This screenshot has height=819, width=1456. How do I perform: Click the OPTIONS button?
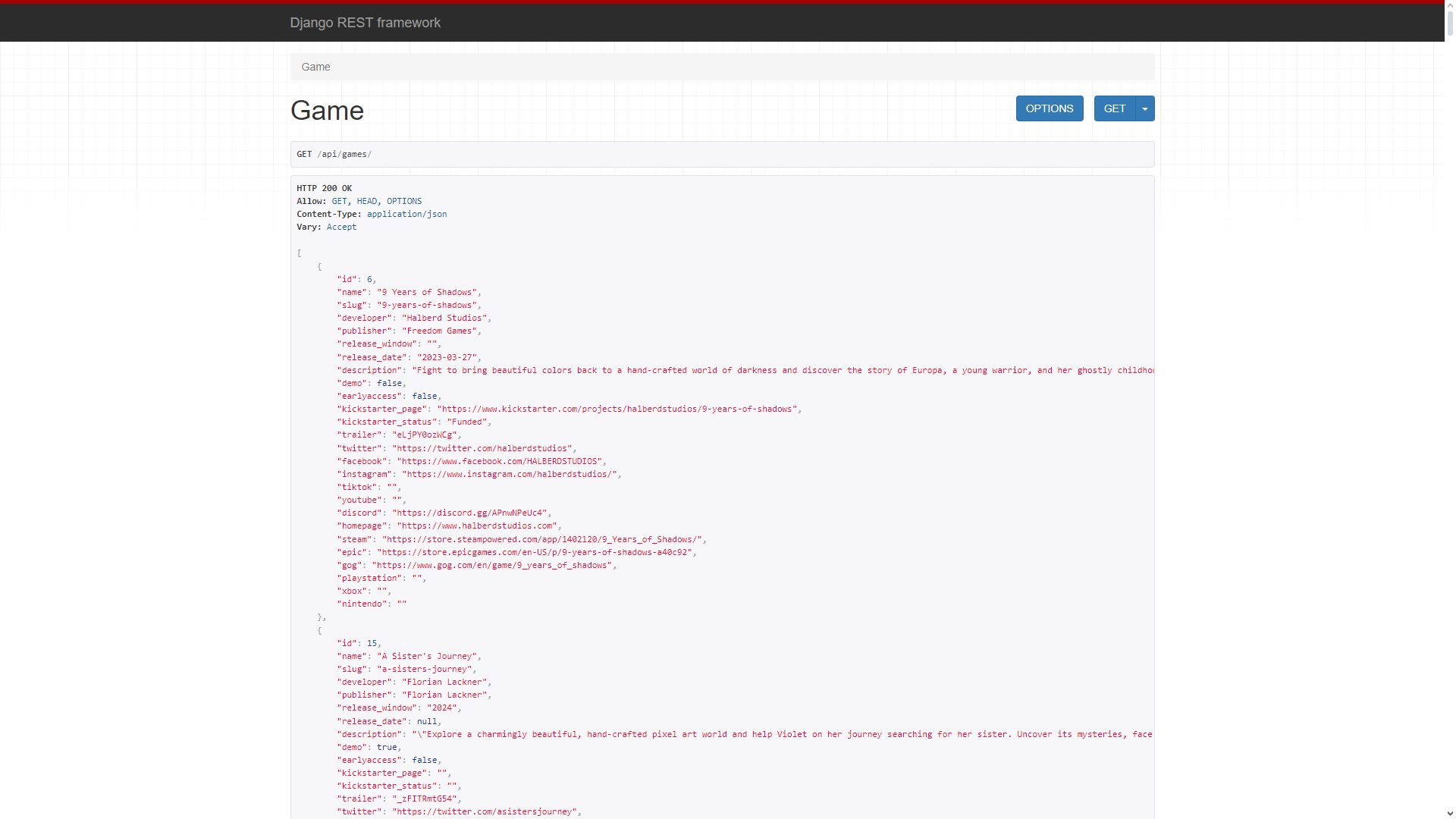[x=1050, y=108]
